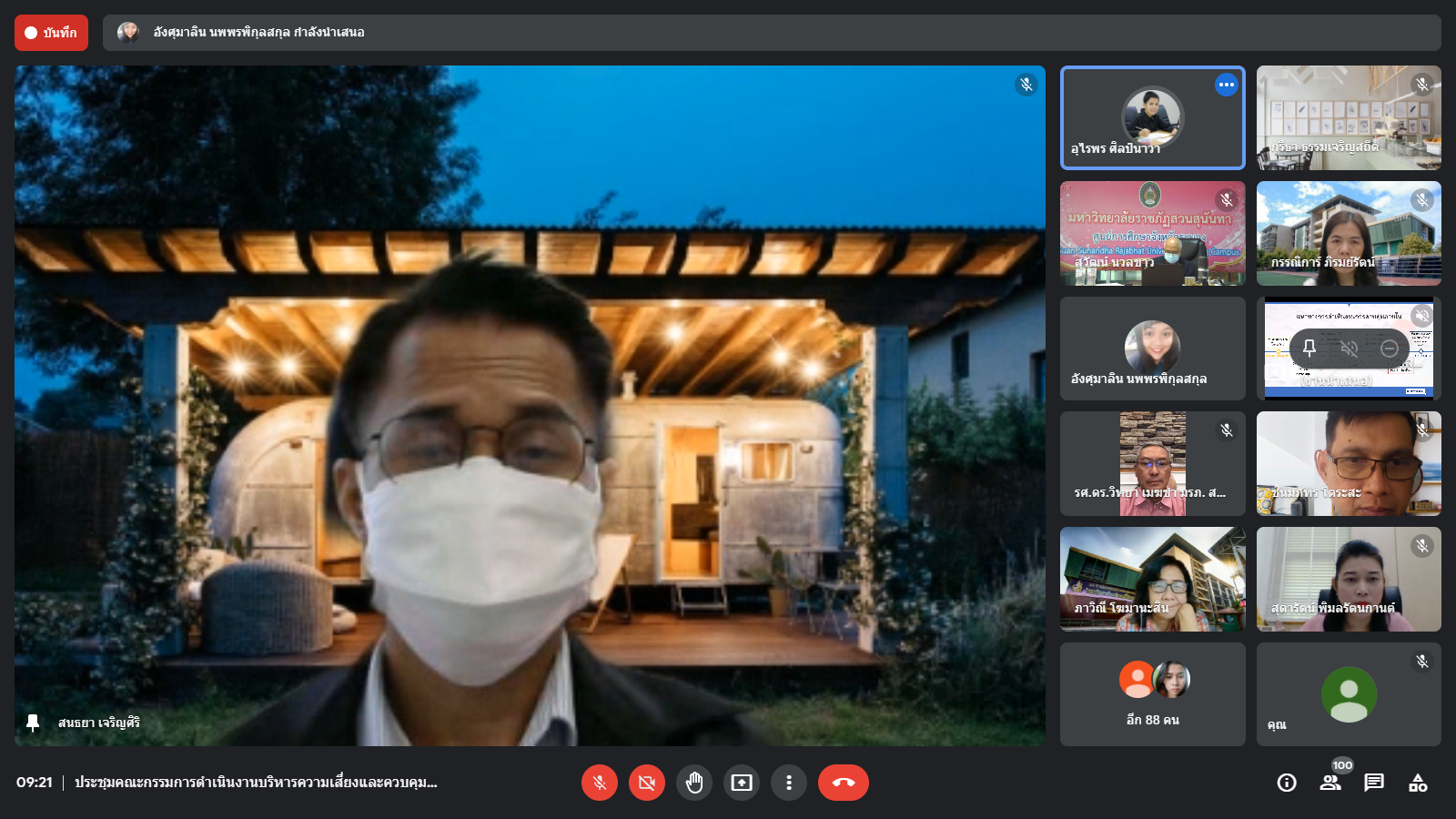The height and width of the screenshot is (819, 1456).
Task: Show everyone via the people icon with the 100 badge
Action: point(1330,783)
